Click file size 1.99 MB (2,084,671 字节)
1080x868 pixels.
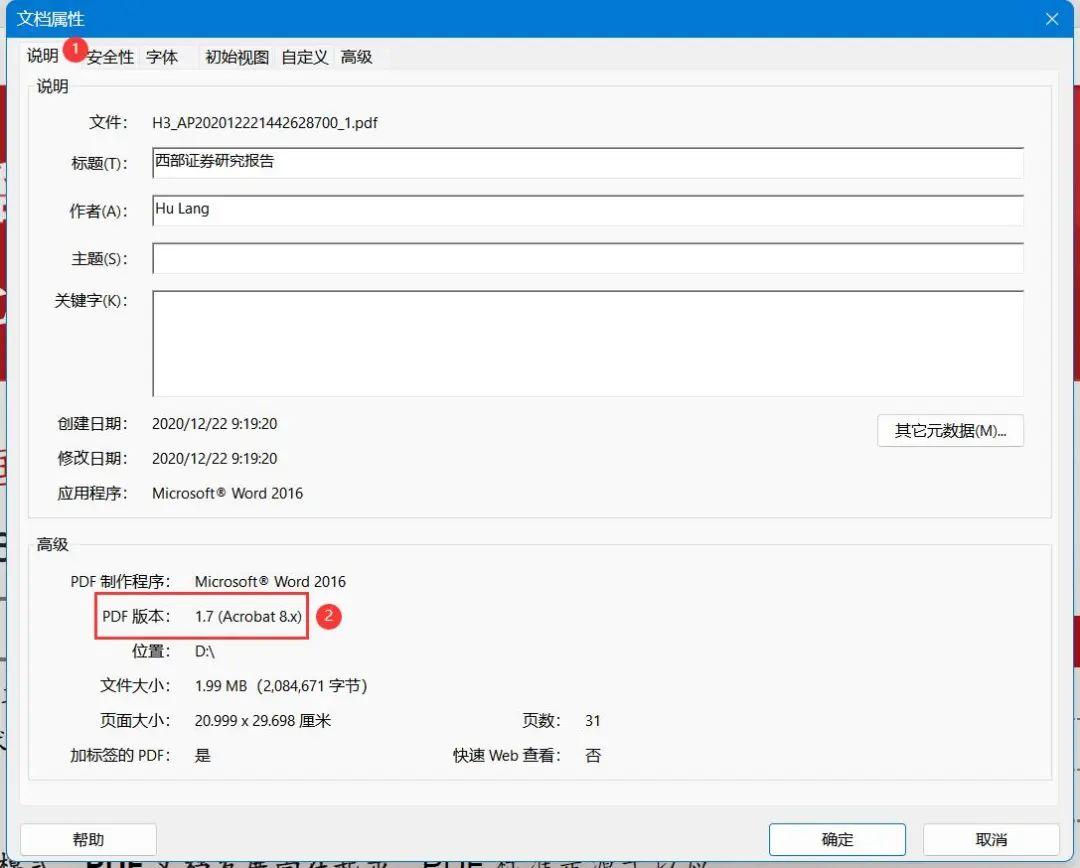tap(281, 686)
